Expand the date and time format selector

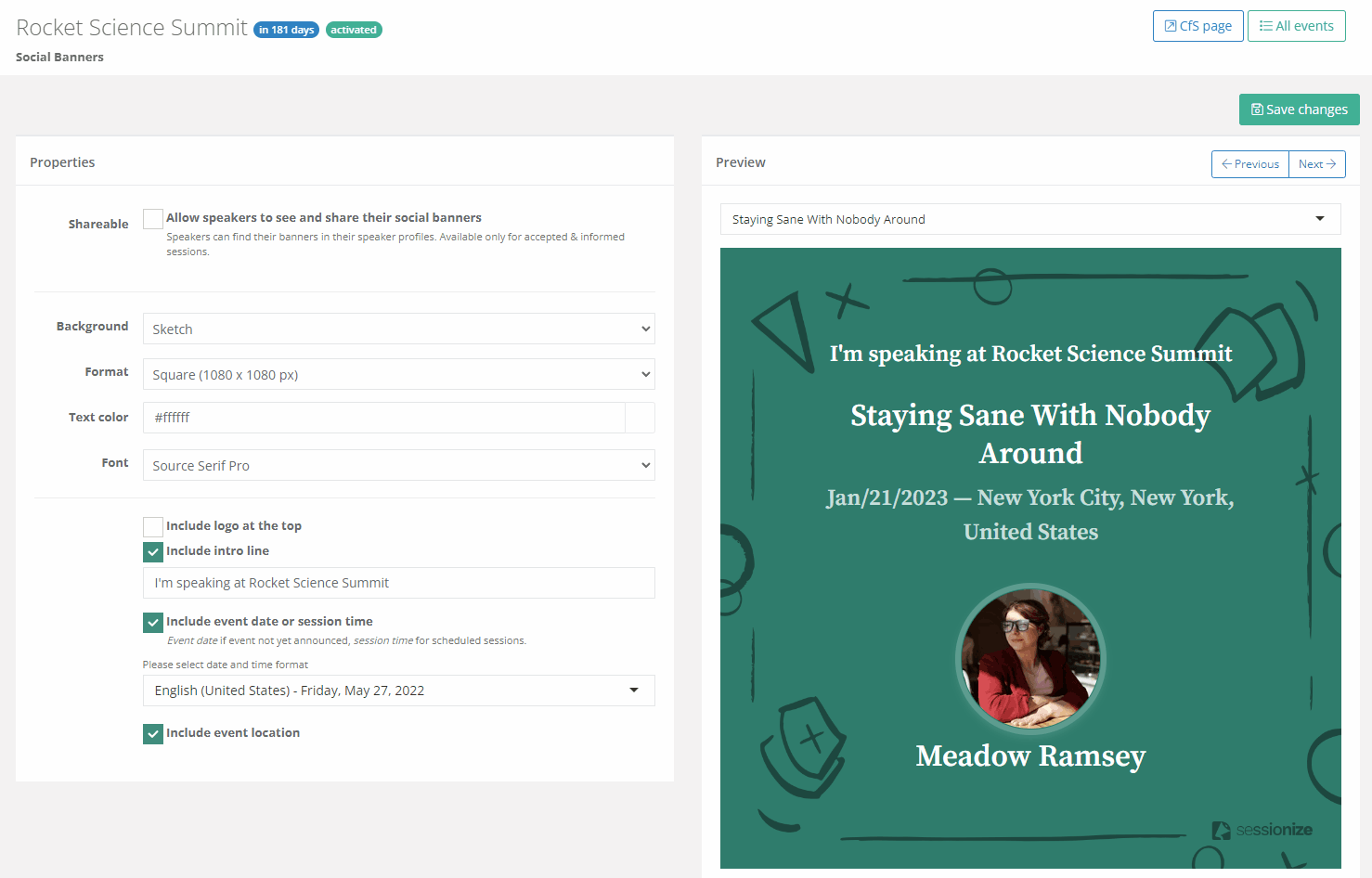tap(398, 691)
